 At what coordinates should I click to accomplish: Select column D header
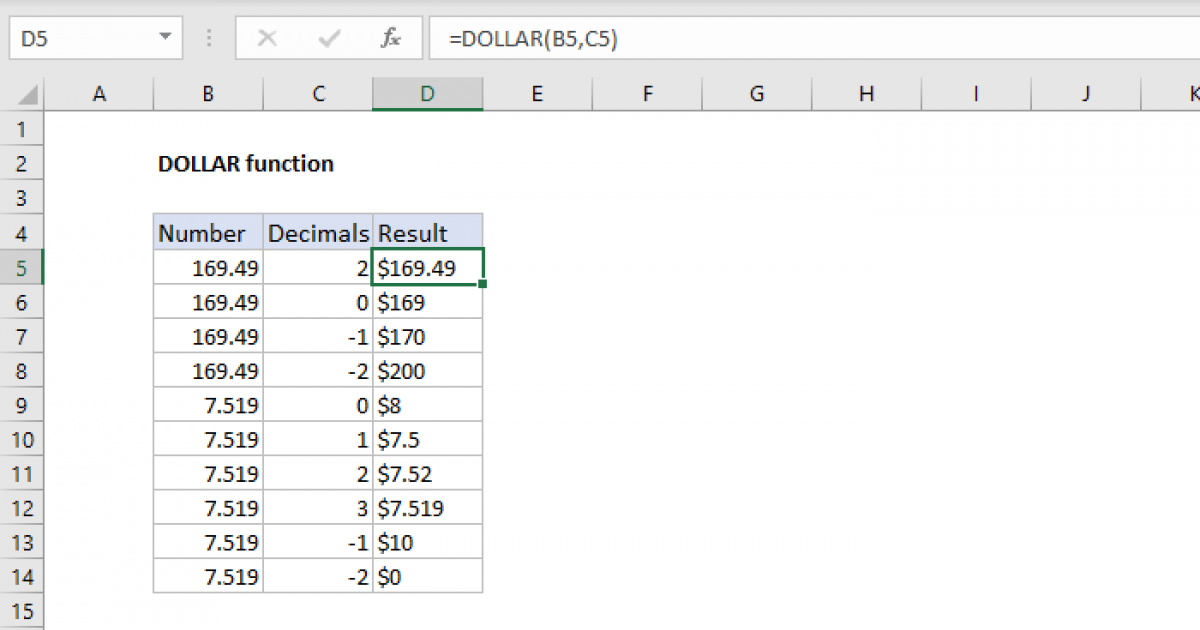(x=427, y=94)
